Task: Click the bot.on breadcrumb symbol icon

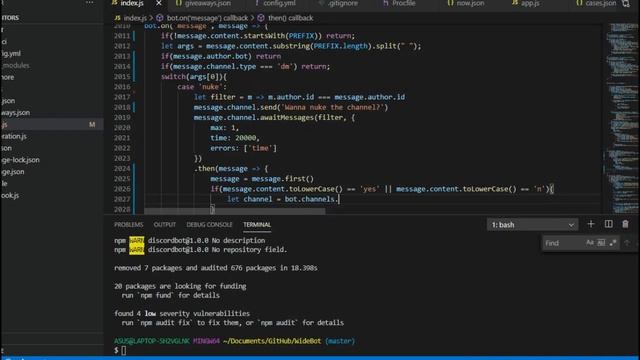Action: pyautogui.click(x=160, y=18)
